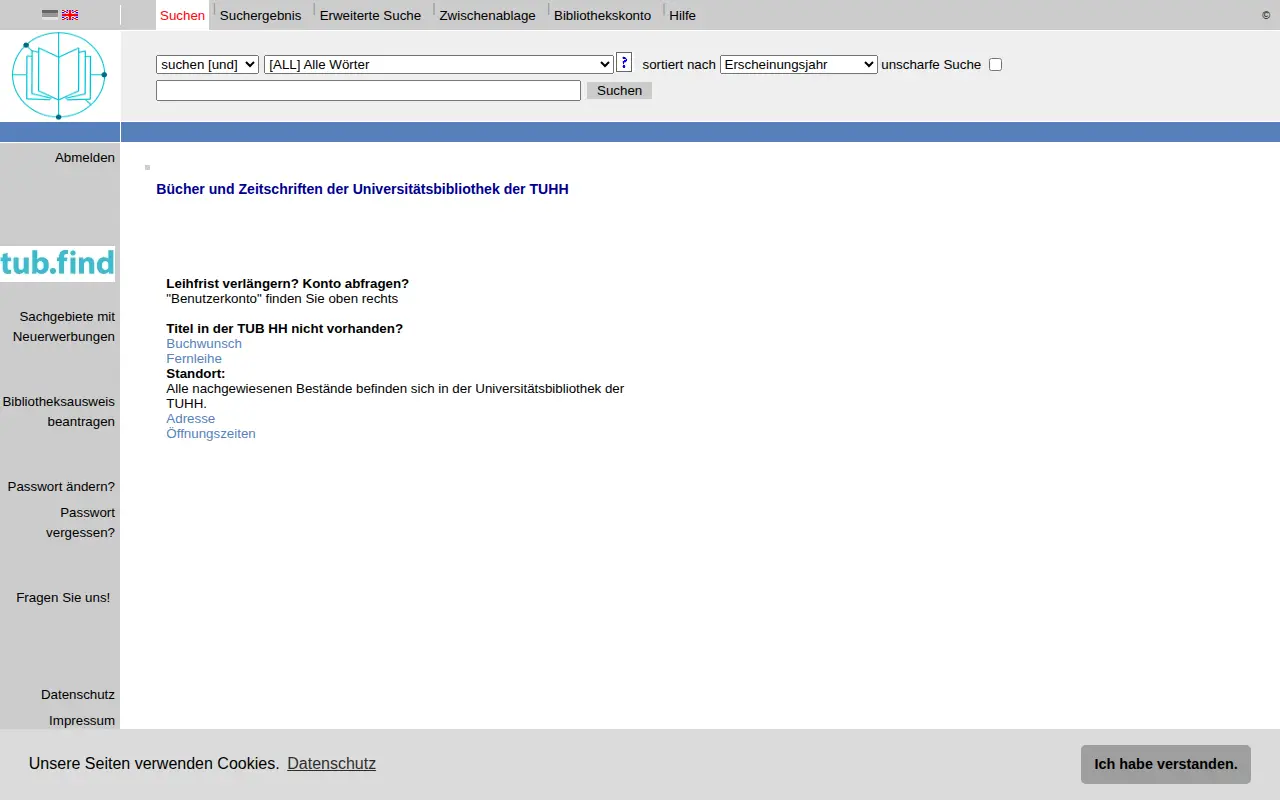This screenshot has height=800, width=1280.
Task: Click text 'Unsere Seiten verwenden Cookies.'
Action: [x=154, y=764]
